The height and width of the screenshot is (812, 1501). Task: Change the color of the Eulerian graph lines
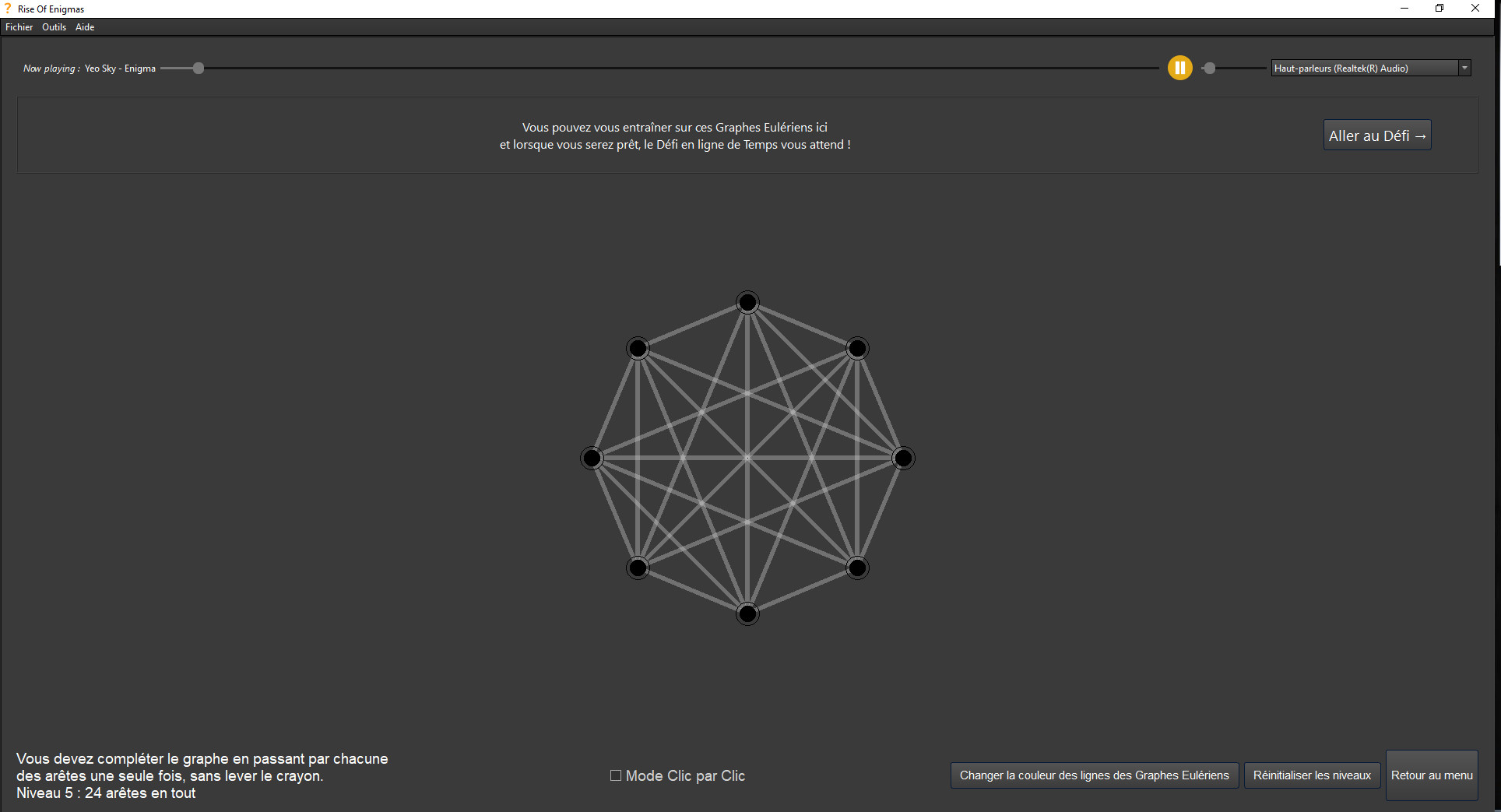point(1094,775)
